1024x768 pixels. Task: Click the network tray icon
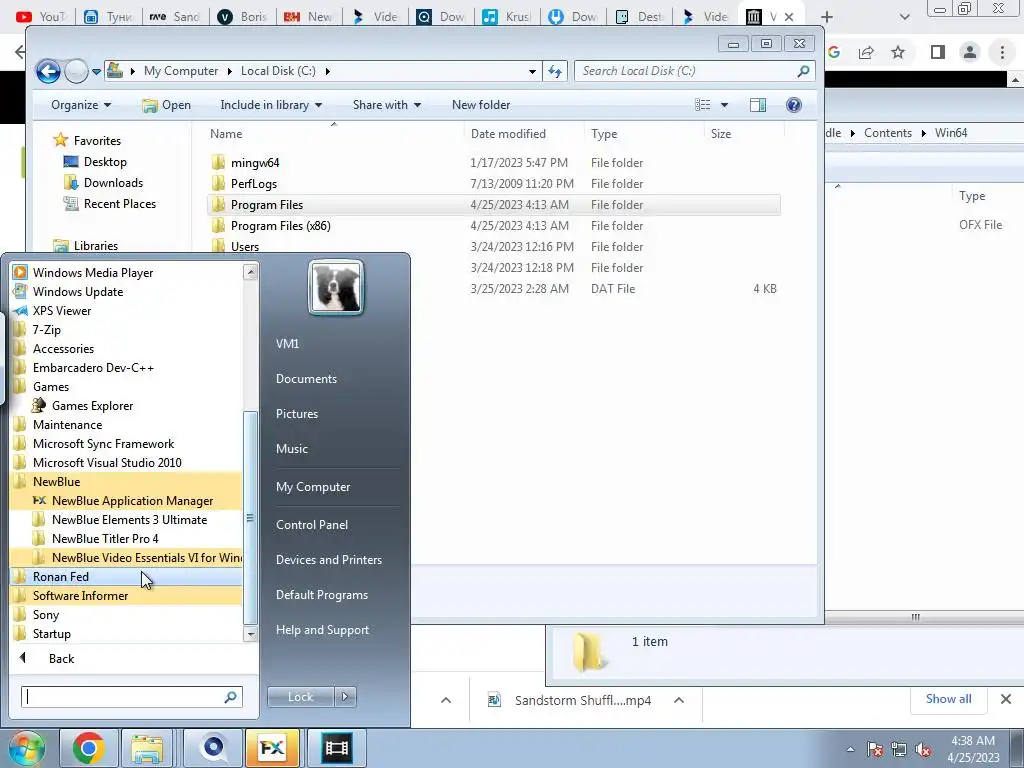click(899, 750)
